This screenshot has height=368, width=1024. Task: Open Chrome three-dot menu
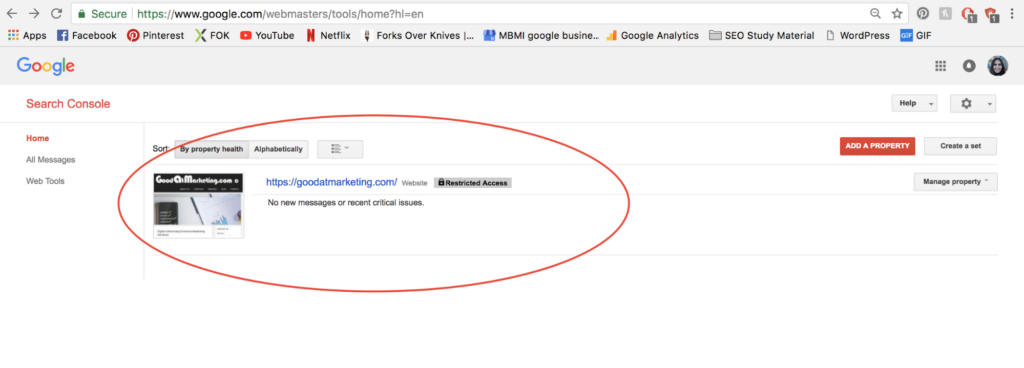1012,13
